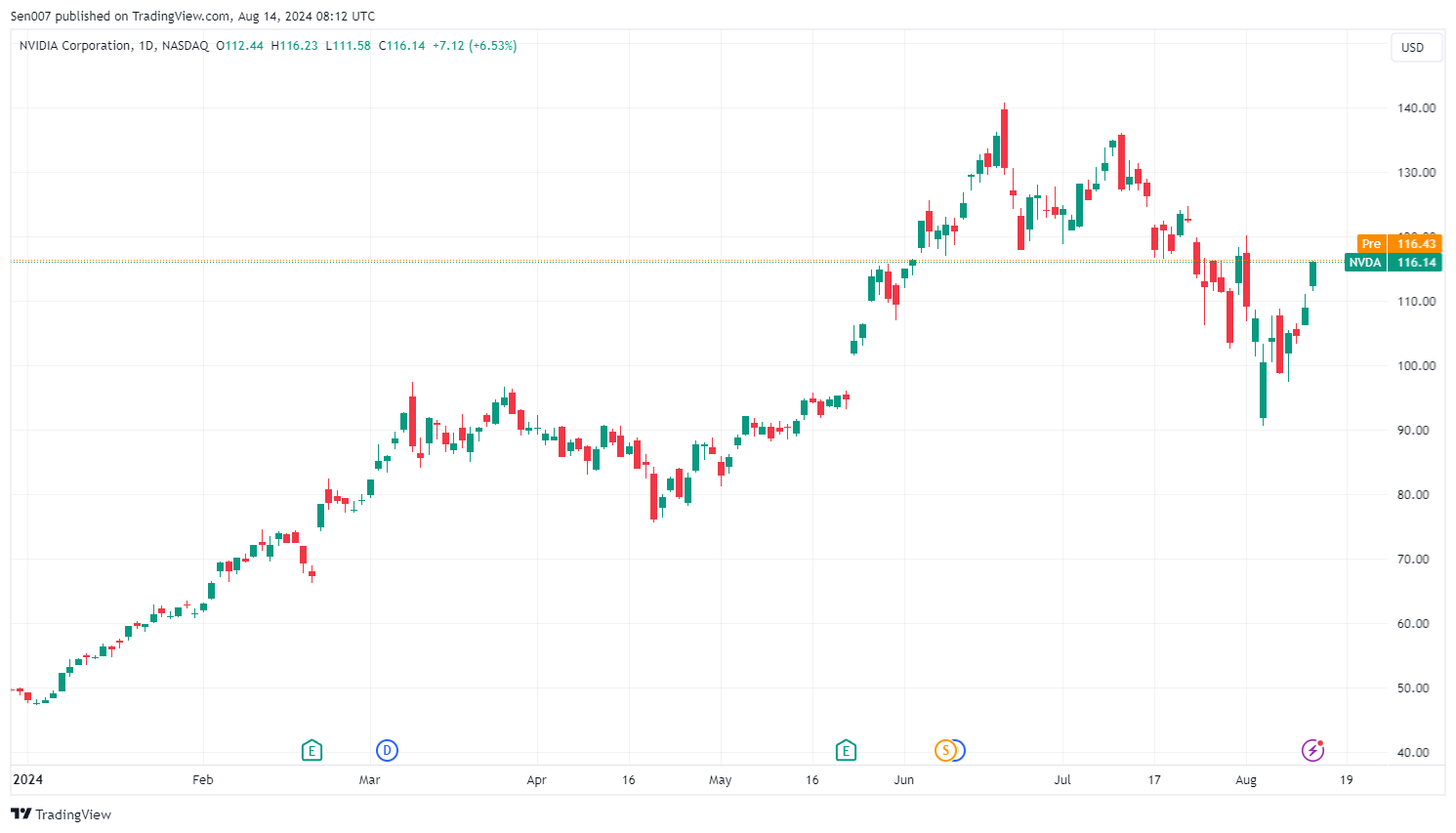Click the 90.00 price axis label
The width and height of the screenshot is (1456, 833).
click(x=1416, y=430)
